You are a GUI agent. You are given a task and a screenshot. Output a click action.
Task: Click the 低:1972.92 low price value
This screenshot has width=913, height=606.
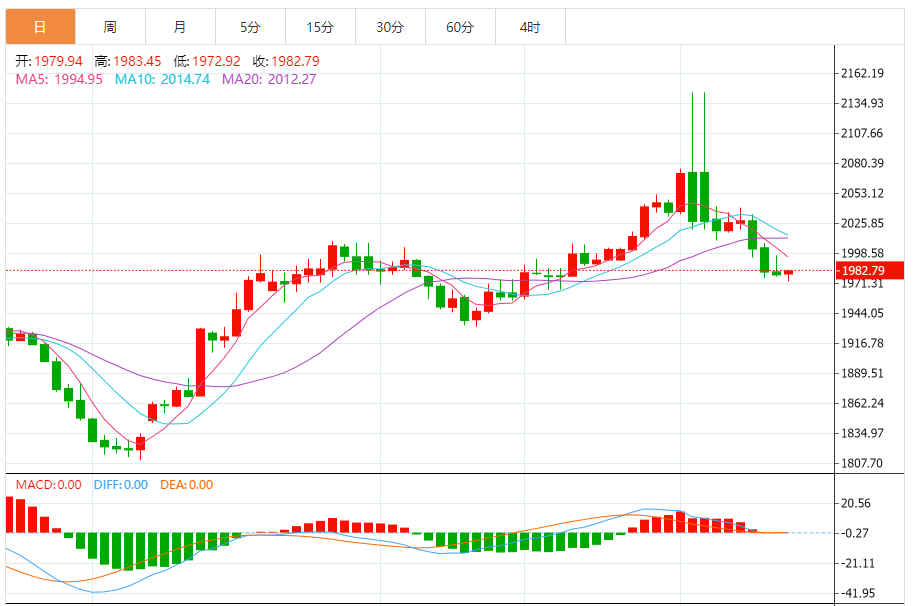click(207, 61)
